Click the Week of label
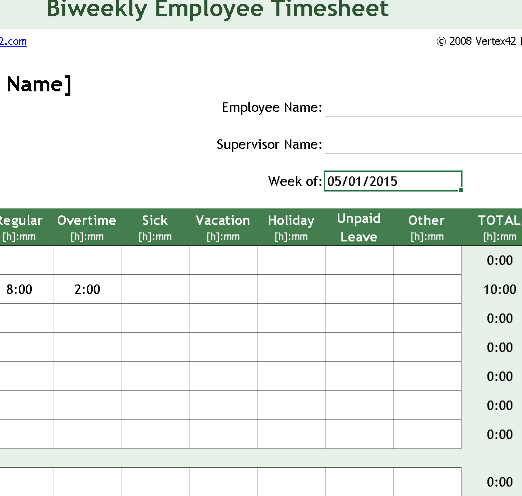Screen dimensions: 522x496 click(x=295, y=181)
